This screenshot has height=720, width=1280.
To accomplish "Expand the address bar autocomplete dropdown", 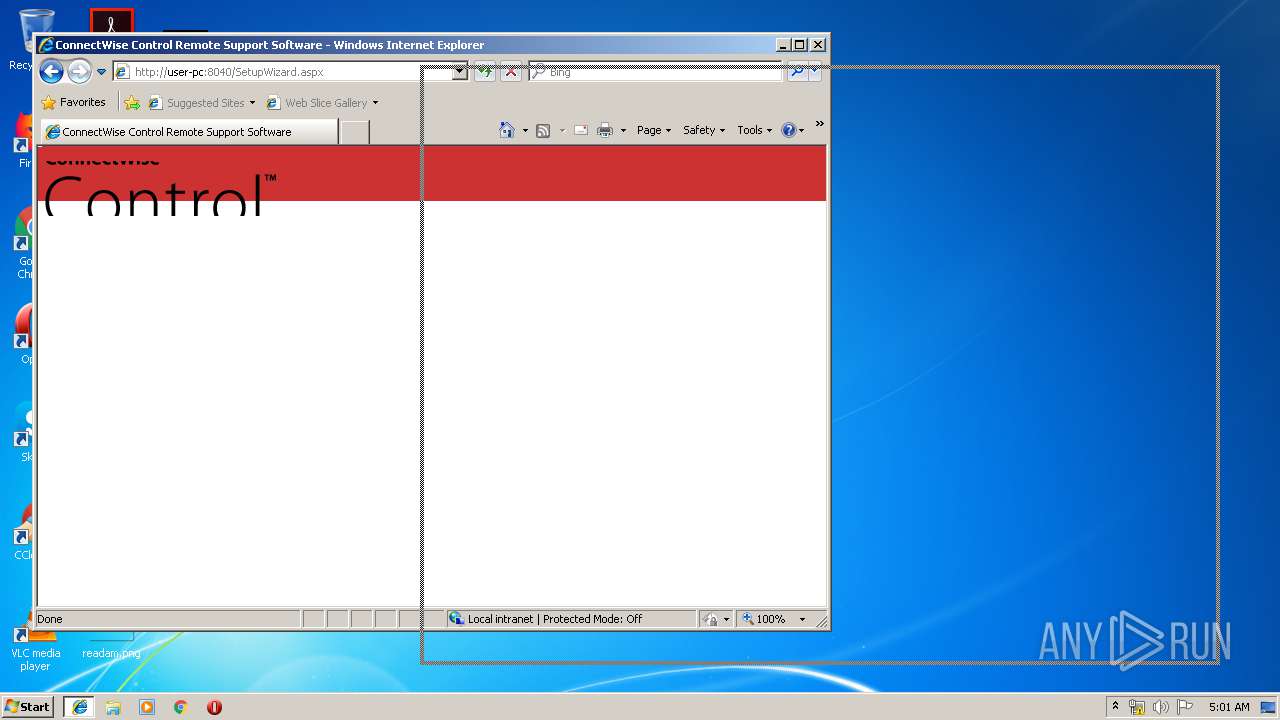I will (460, 72).
